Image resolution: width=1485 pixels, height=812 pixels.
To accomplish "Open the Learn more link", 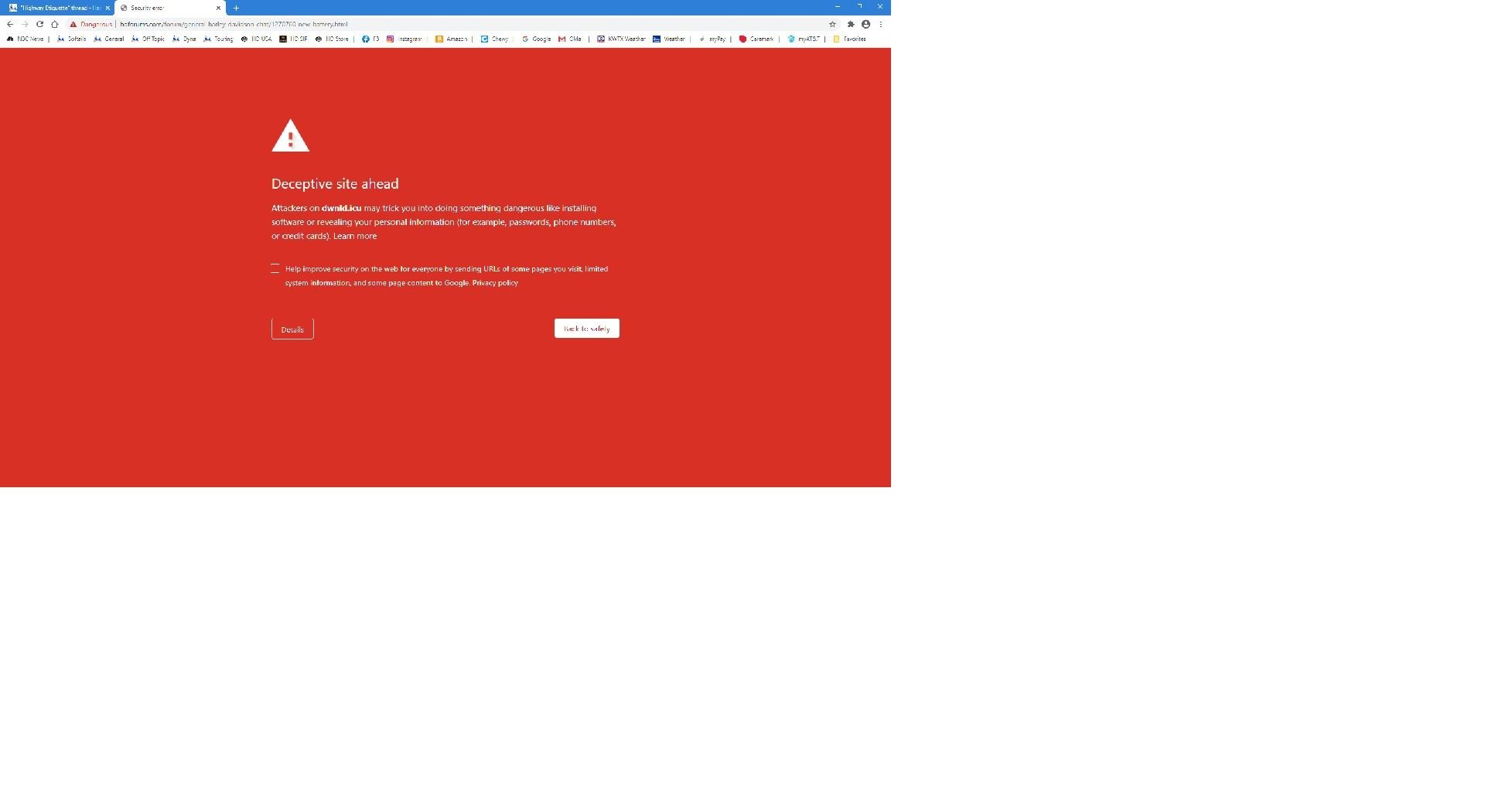I will click(355, 236).
